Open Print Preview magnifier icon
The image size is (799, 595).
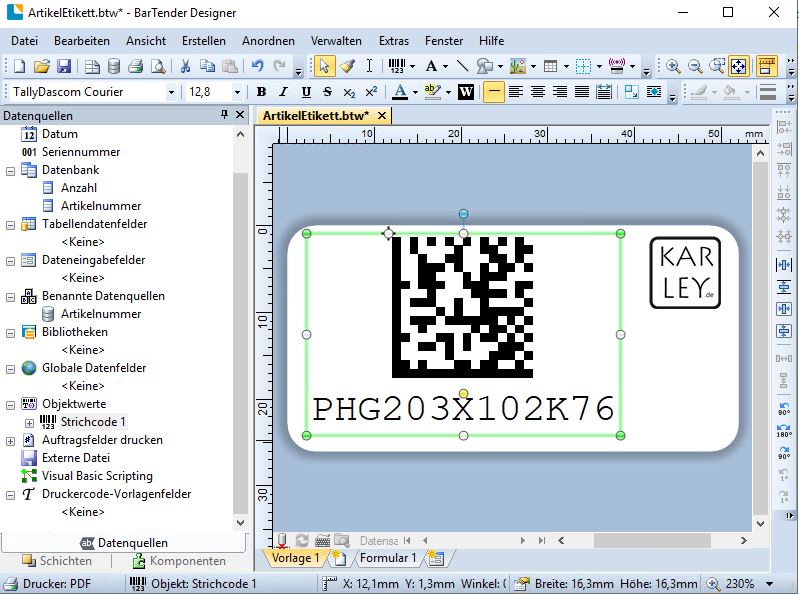coord(158,66)
